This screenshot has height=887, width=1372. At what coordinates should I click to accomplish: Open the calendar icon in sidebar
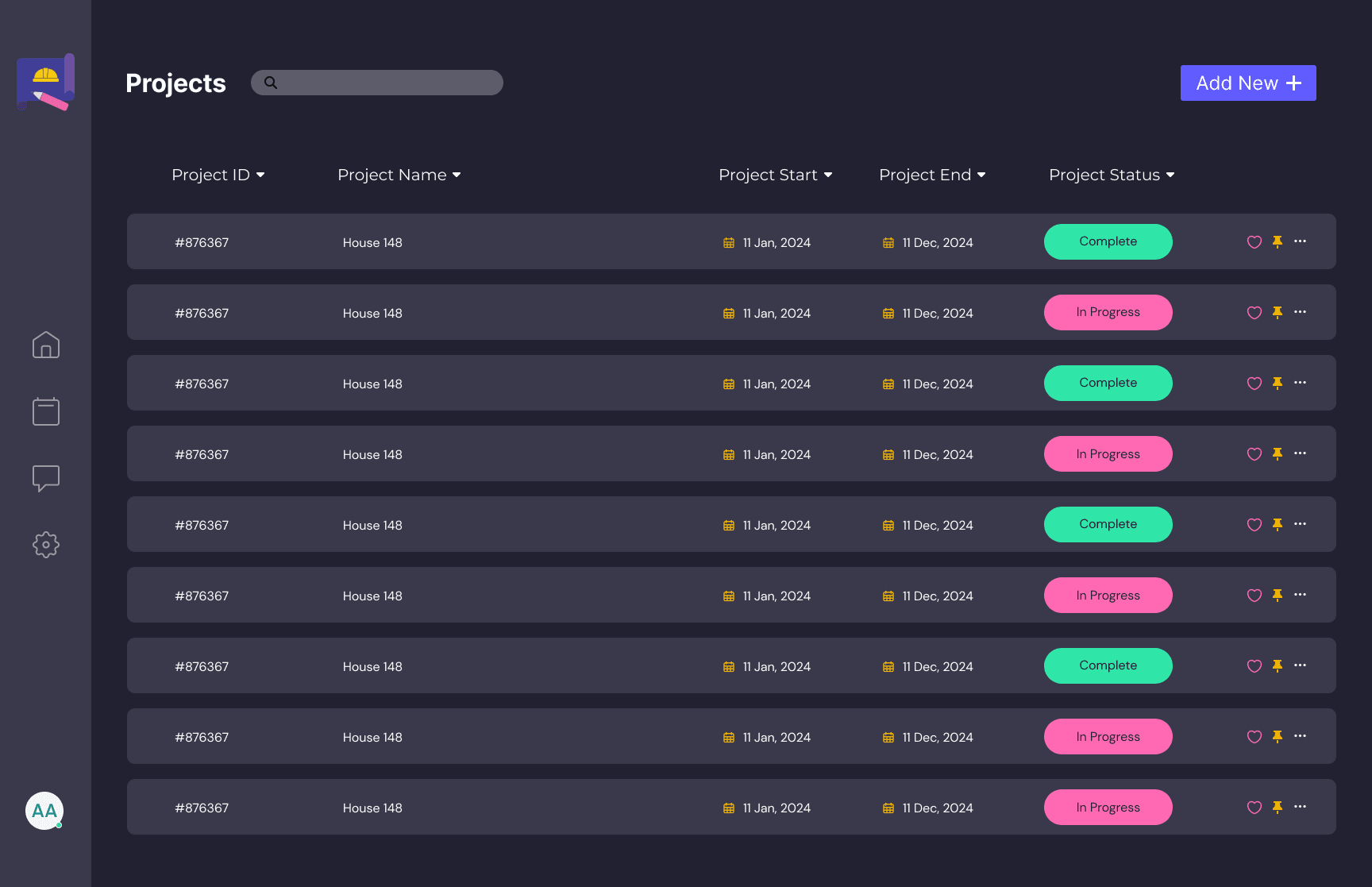click(46, 411)
